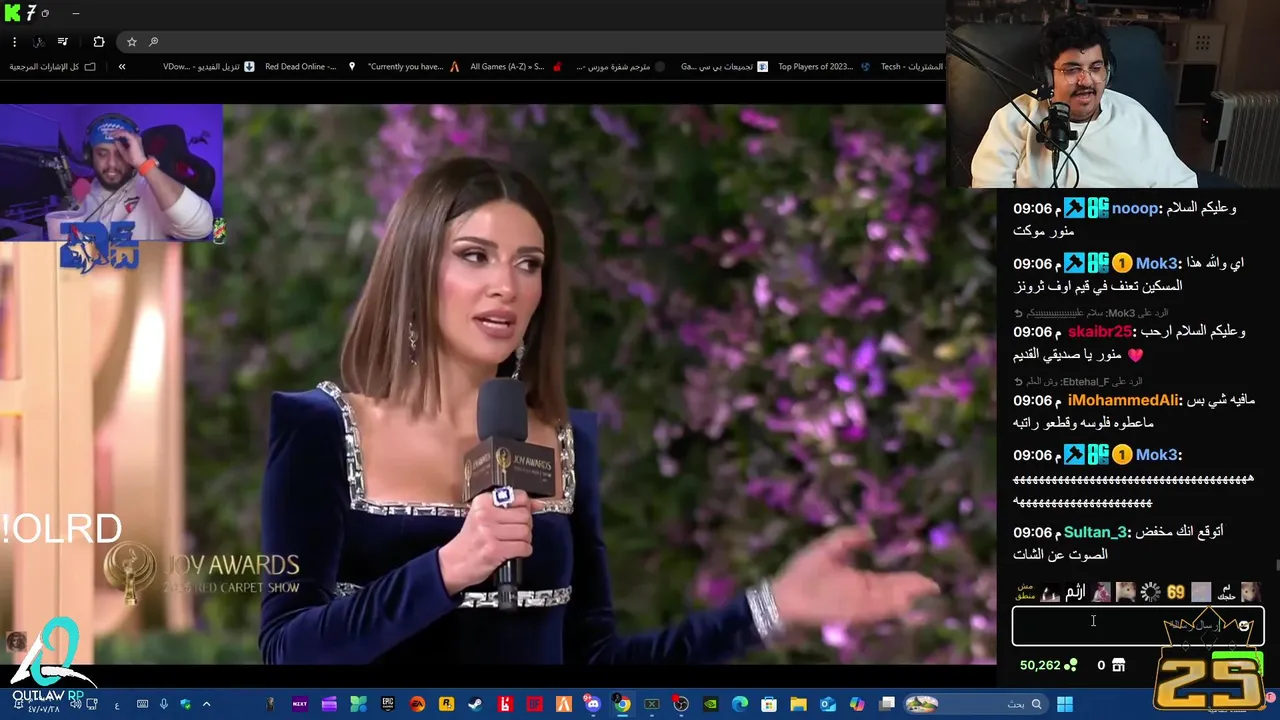Click username nooop in chat
Image resolution: width=1280 pixels, height=720 pixels.
(x=1134, y=208)
